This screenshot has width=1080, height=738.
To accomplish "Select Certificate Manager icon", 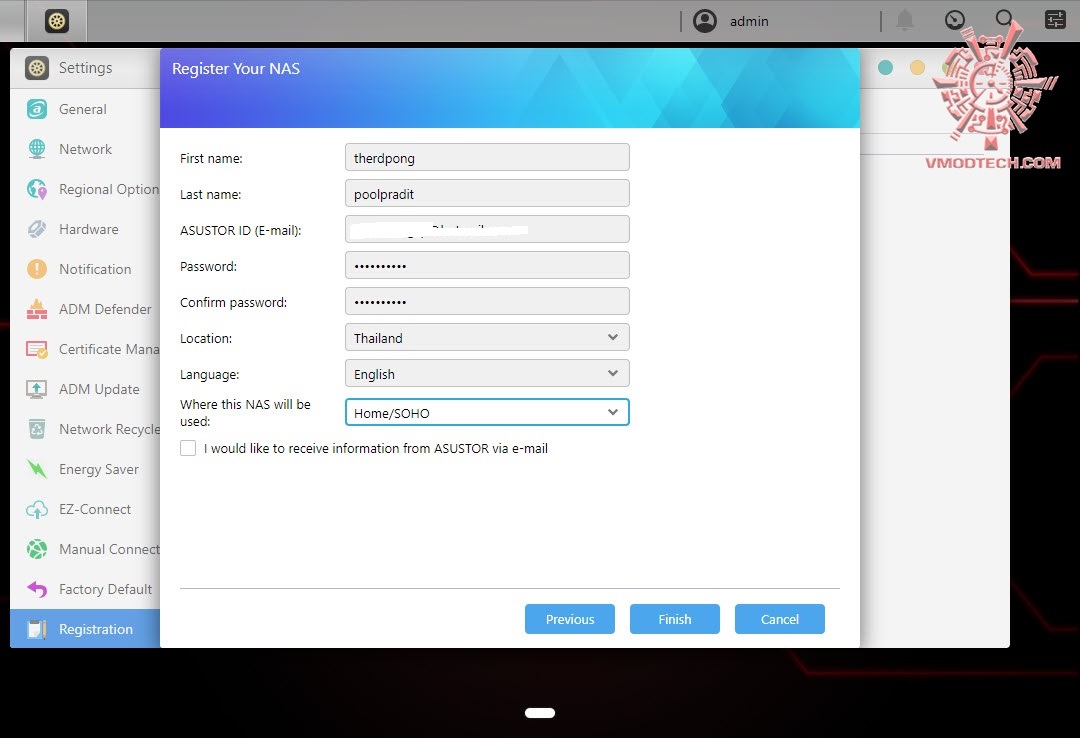I will point(37,349).
